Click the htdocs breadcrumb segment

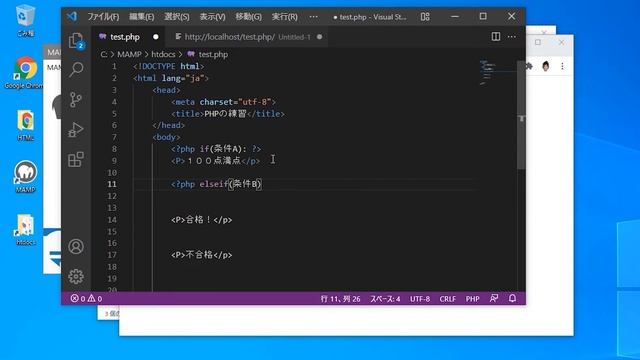coord(163,54)
